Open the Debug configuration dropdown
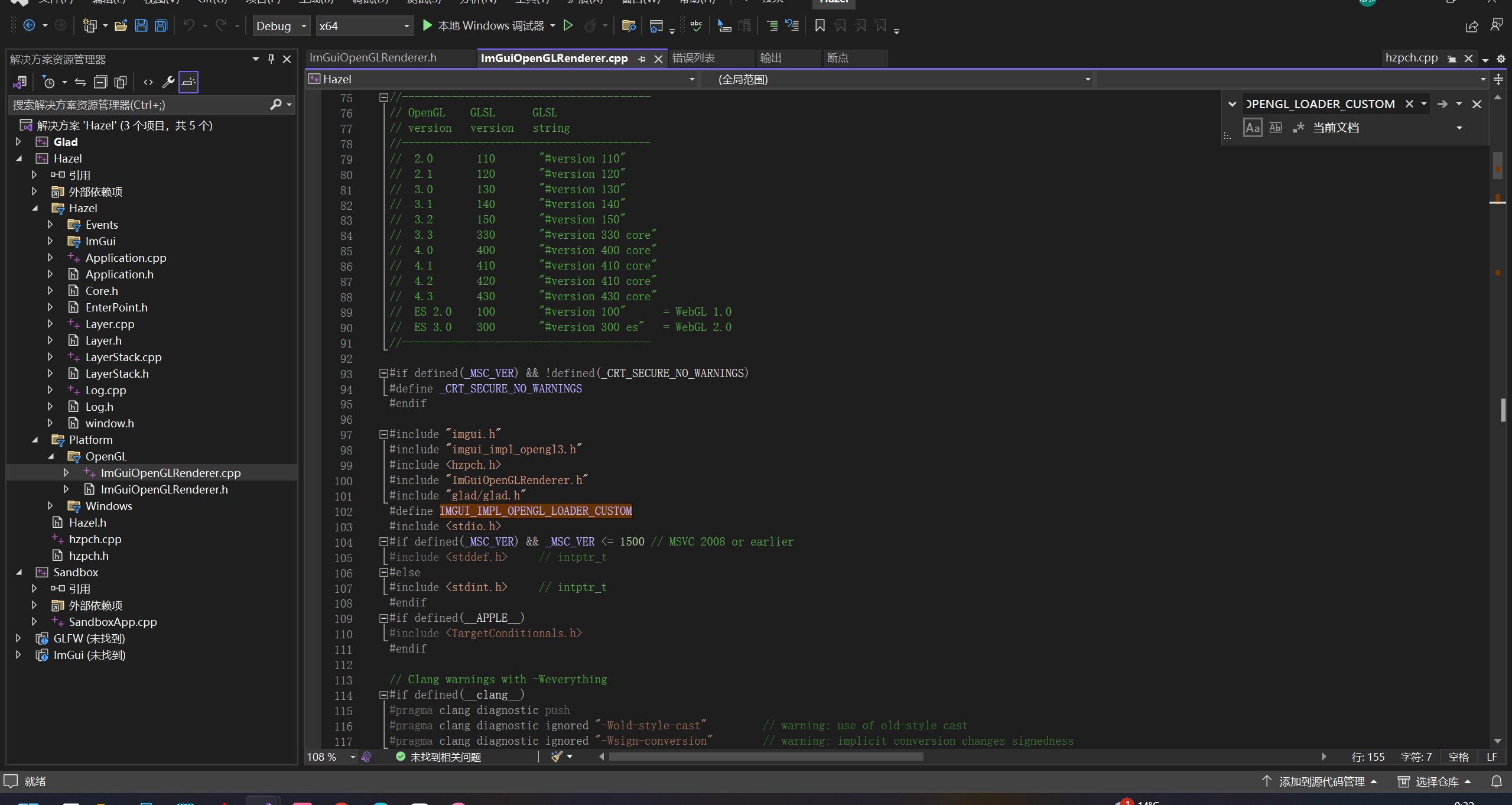1512x805 pixels. pos(281,26)
